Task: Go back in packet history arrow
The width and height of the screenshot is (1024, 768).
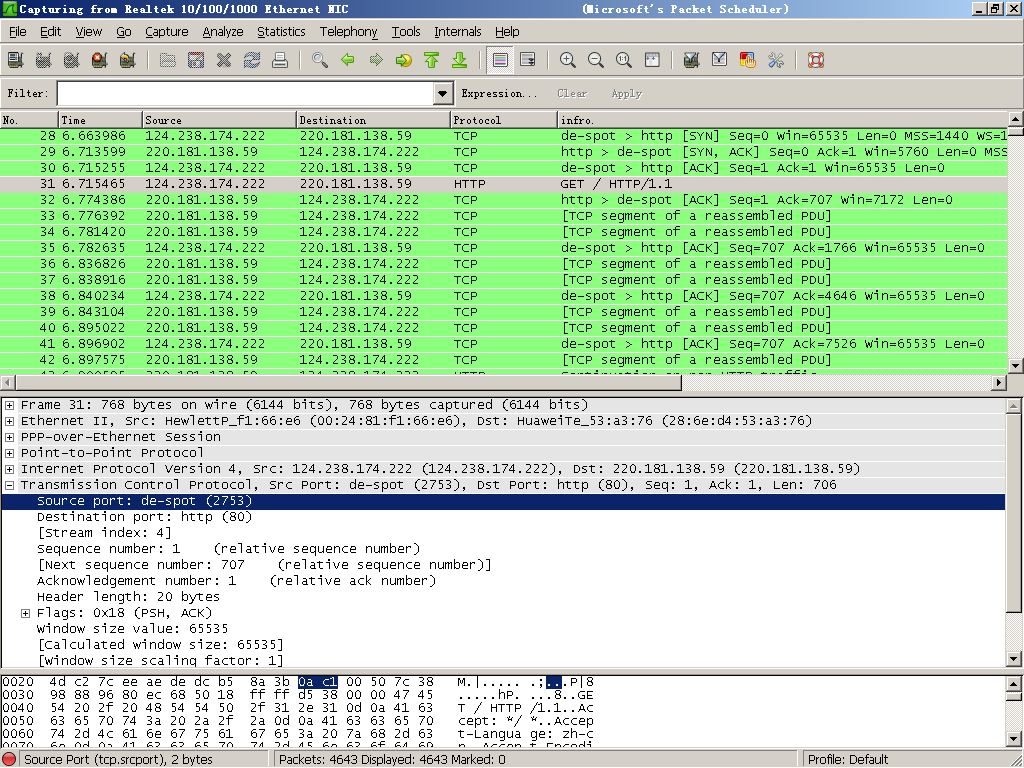Action: (348, 60)
